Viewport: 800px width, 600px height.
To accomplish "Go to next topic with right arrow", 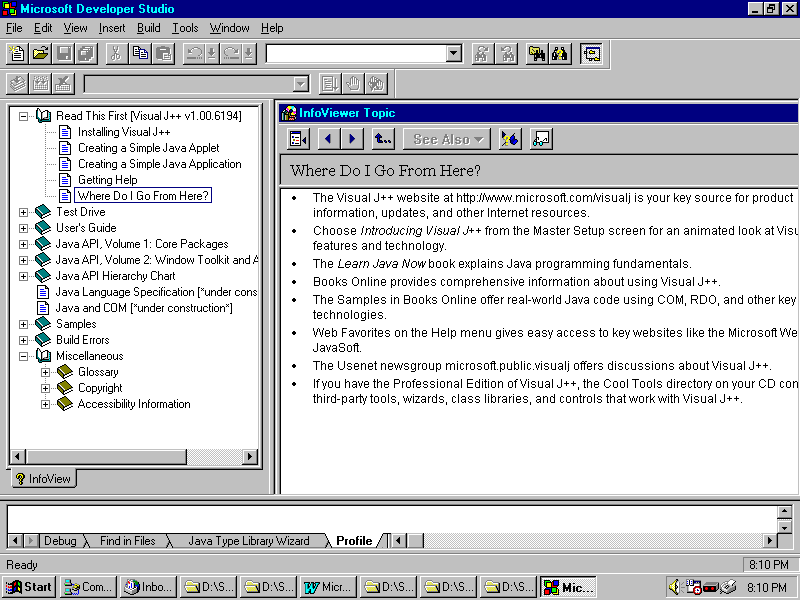I will (x=351, y=139).
